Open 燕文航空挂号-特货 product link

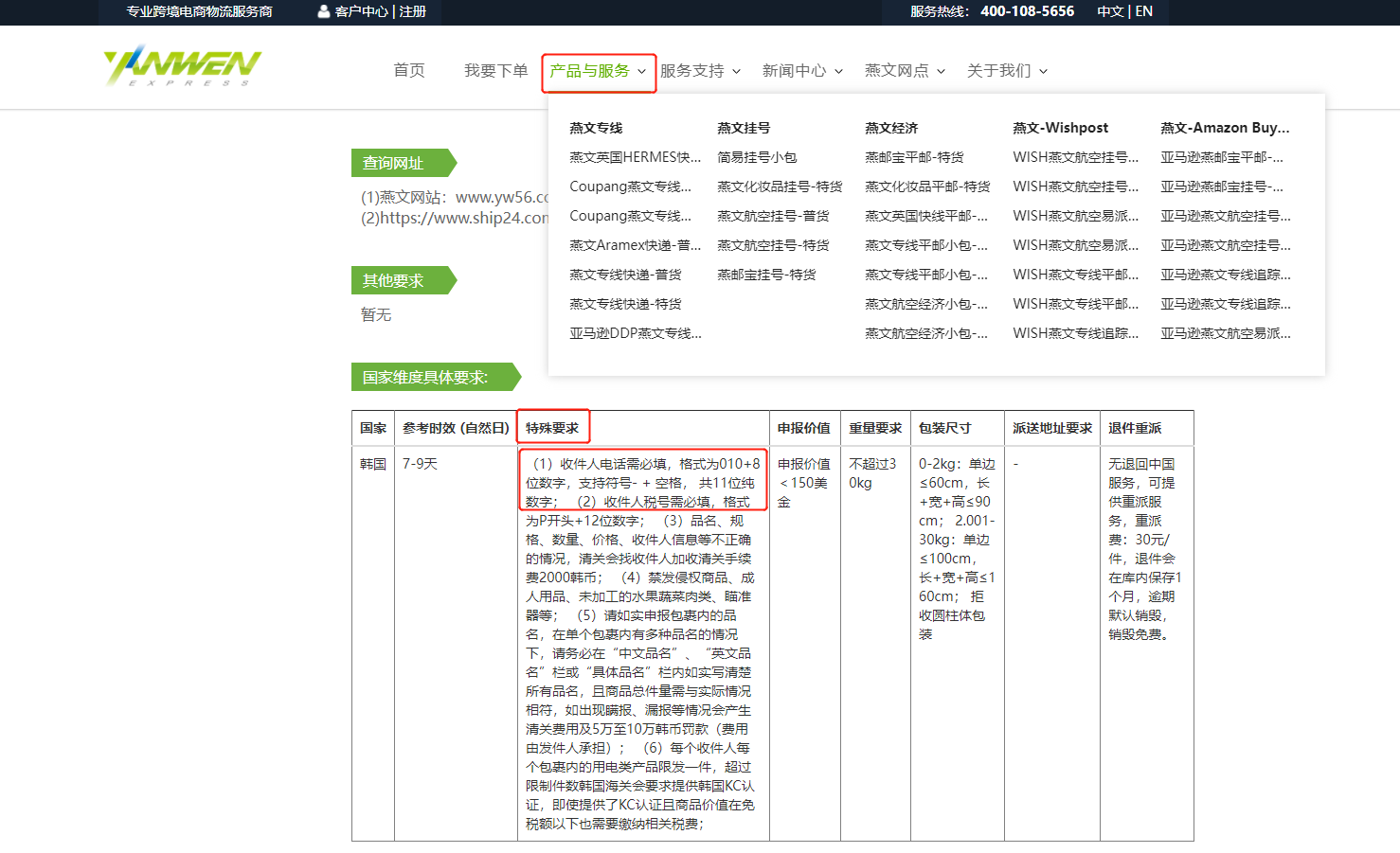coord(773,245)
